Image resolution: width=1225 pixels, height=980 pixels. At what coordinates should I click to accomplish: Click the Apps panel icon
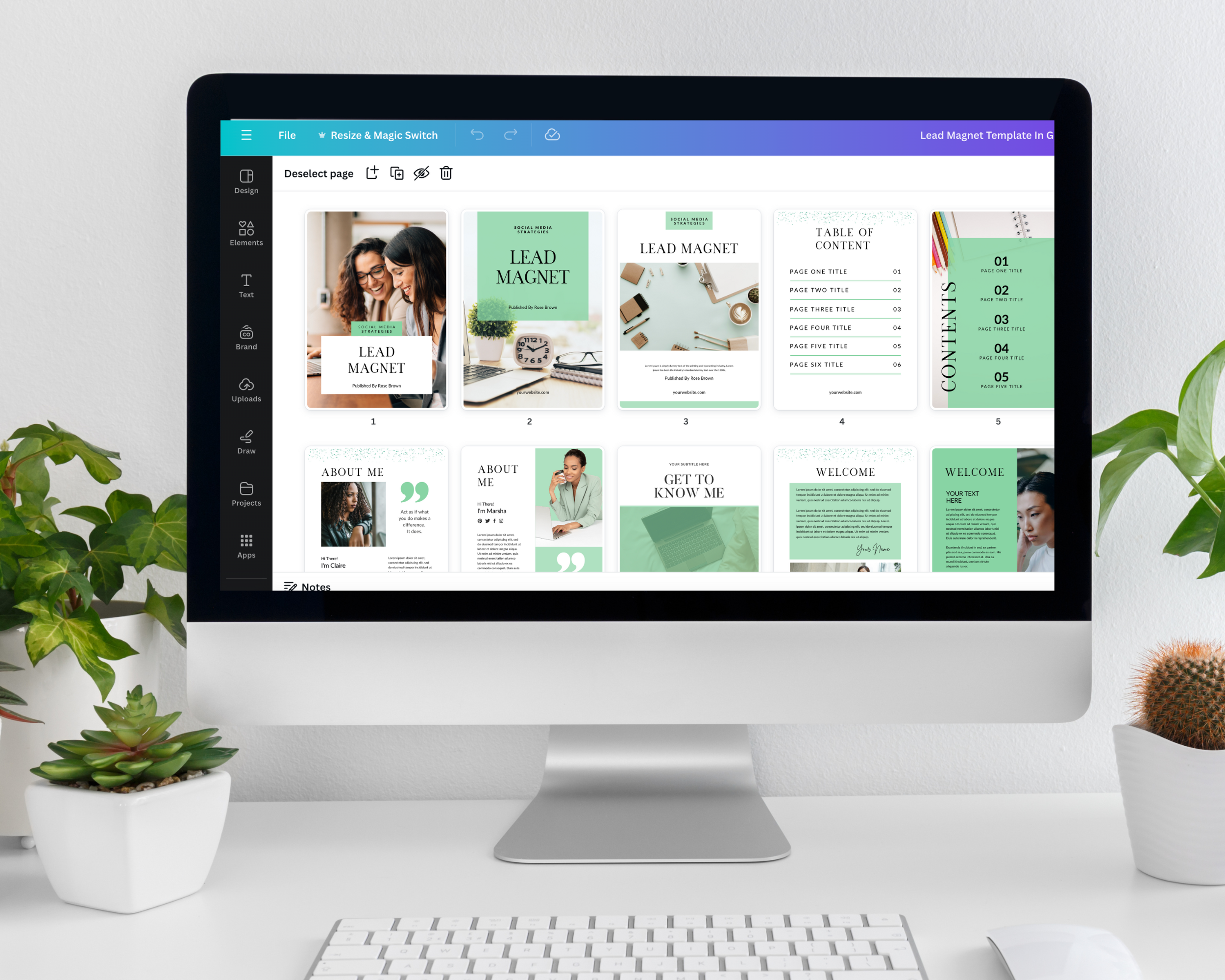[246, 545]
